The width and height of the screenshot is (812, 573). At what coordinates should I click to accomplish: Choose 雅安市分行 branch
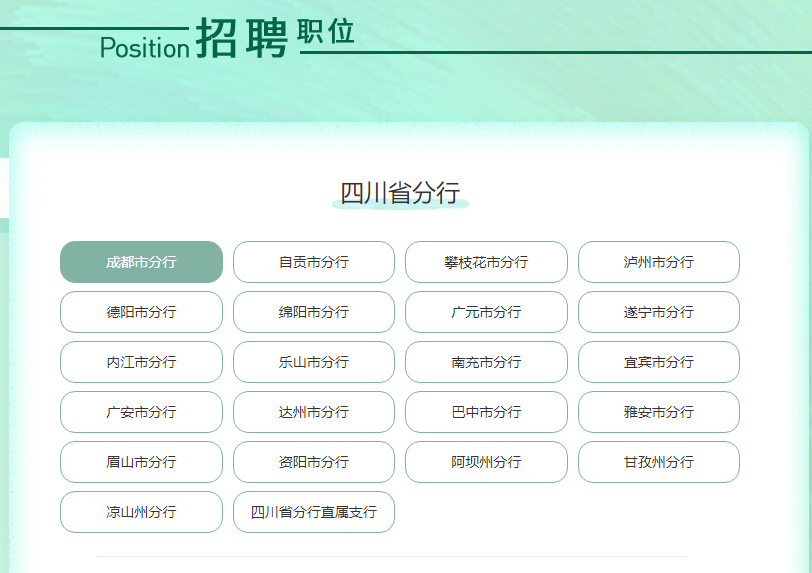pos(659,412)
